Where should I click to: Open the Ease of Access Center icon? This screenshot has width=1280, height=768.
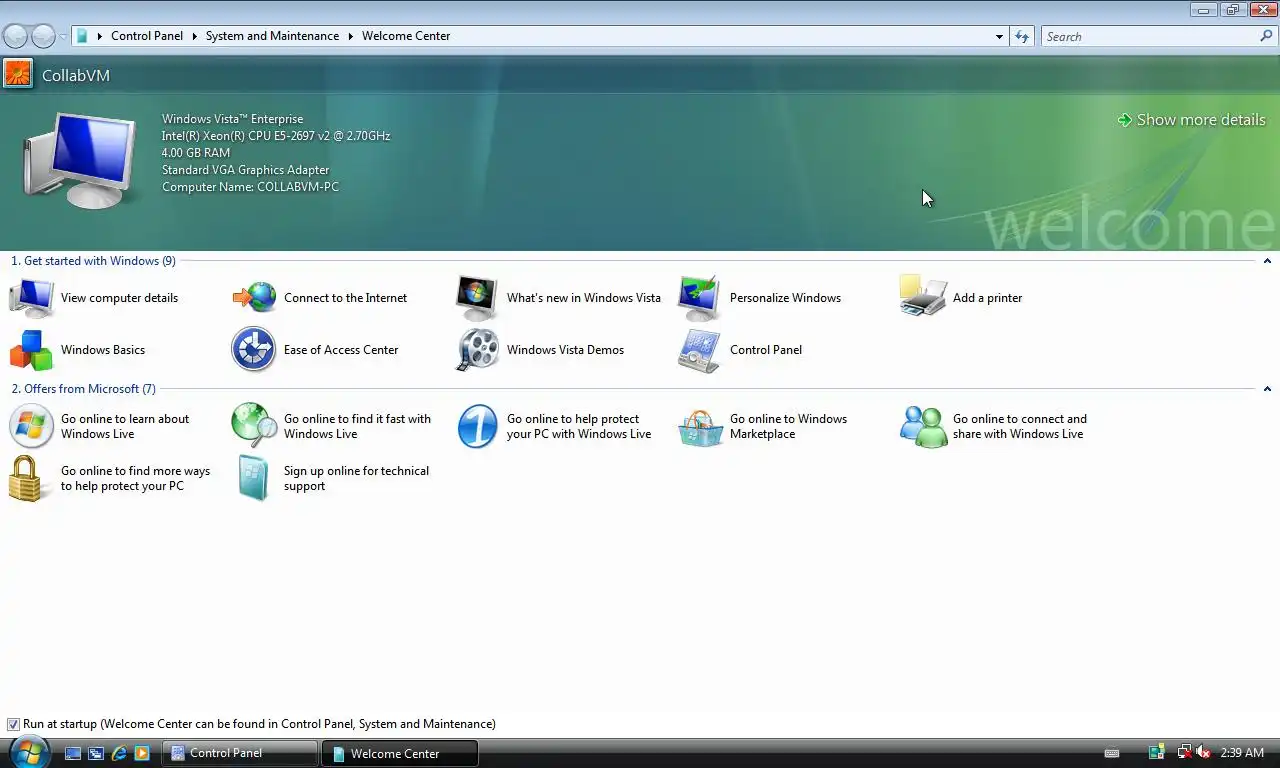pyautogui.click(x=254, y=350)
